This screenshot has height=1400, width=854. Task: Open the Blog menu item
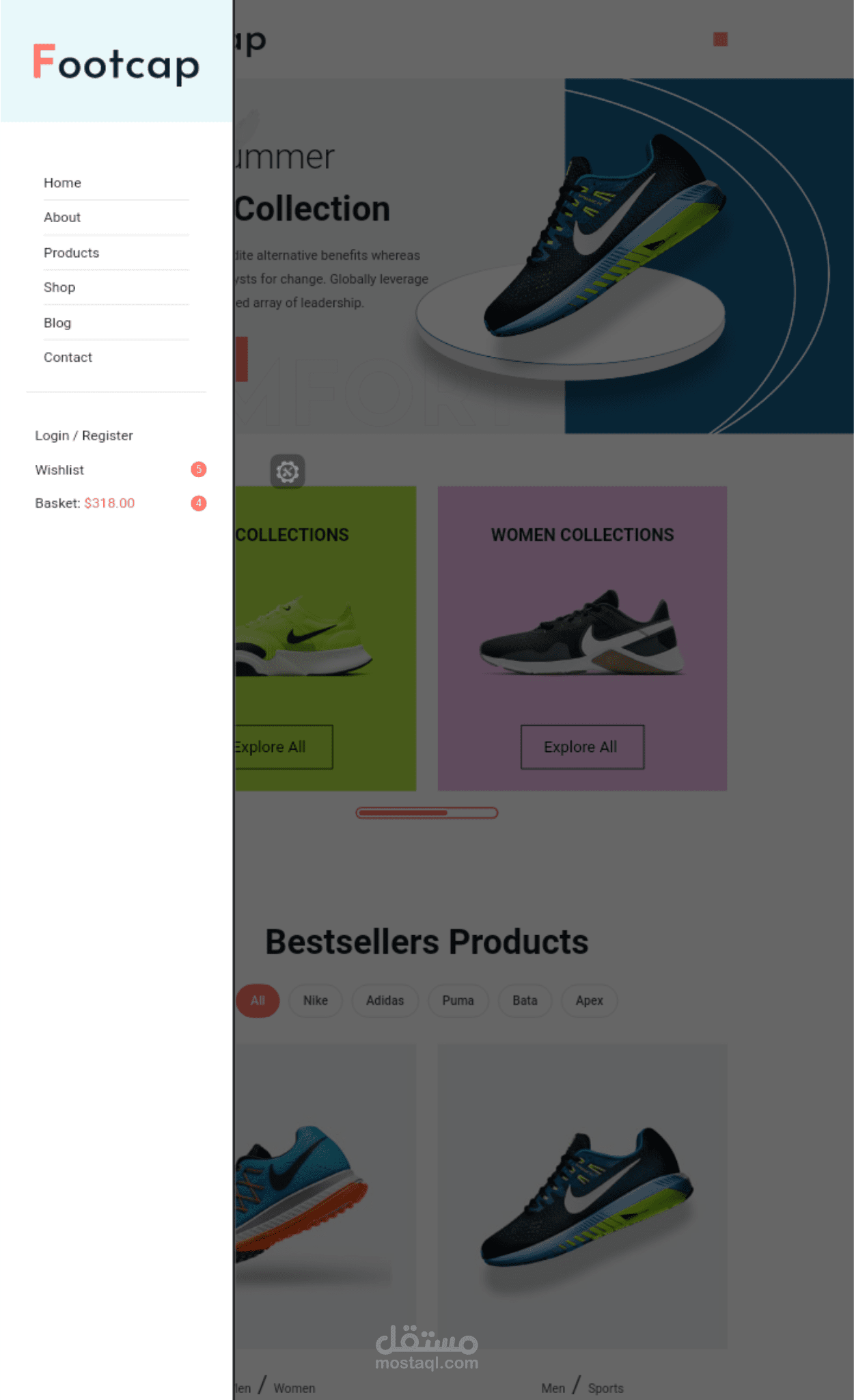57,323
